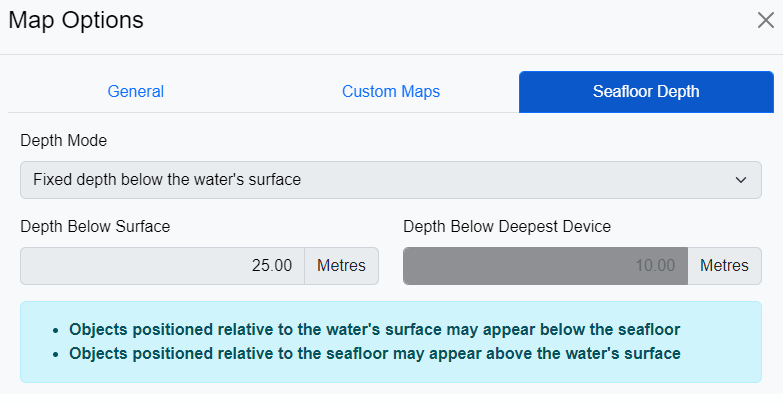
Task: Click the Map Options title
Action: [x=76, y=19]
